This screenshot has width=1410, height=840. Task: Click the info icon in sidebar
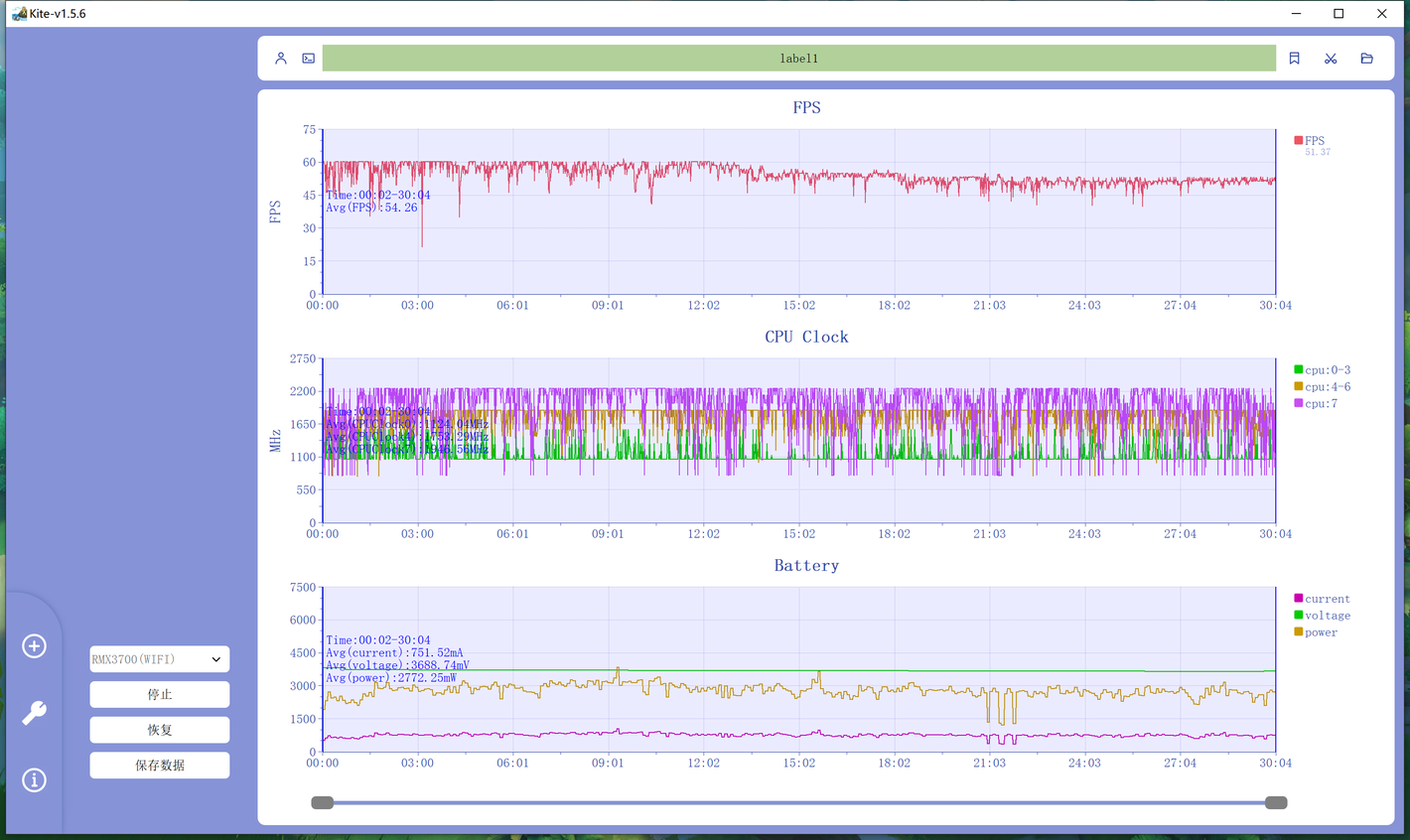(34, 780)
